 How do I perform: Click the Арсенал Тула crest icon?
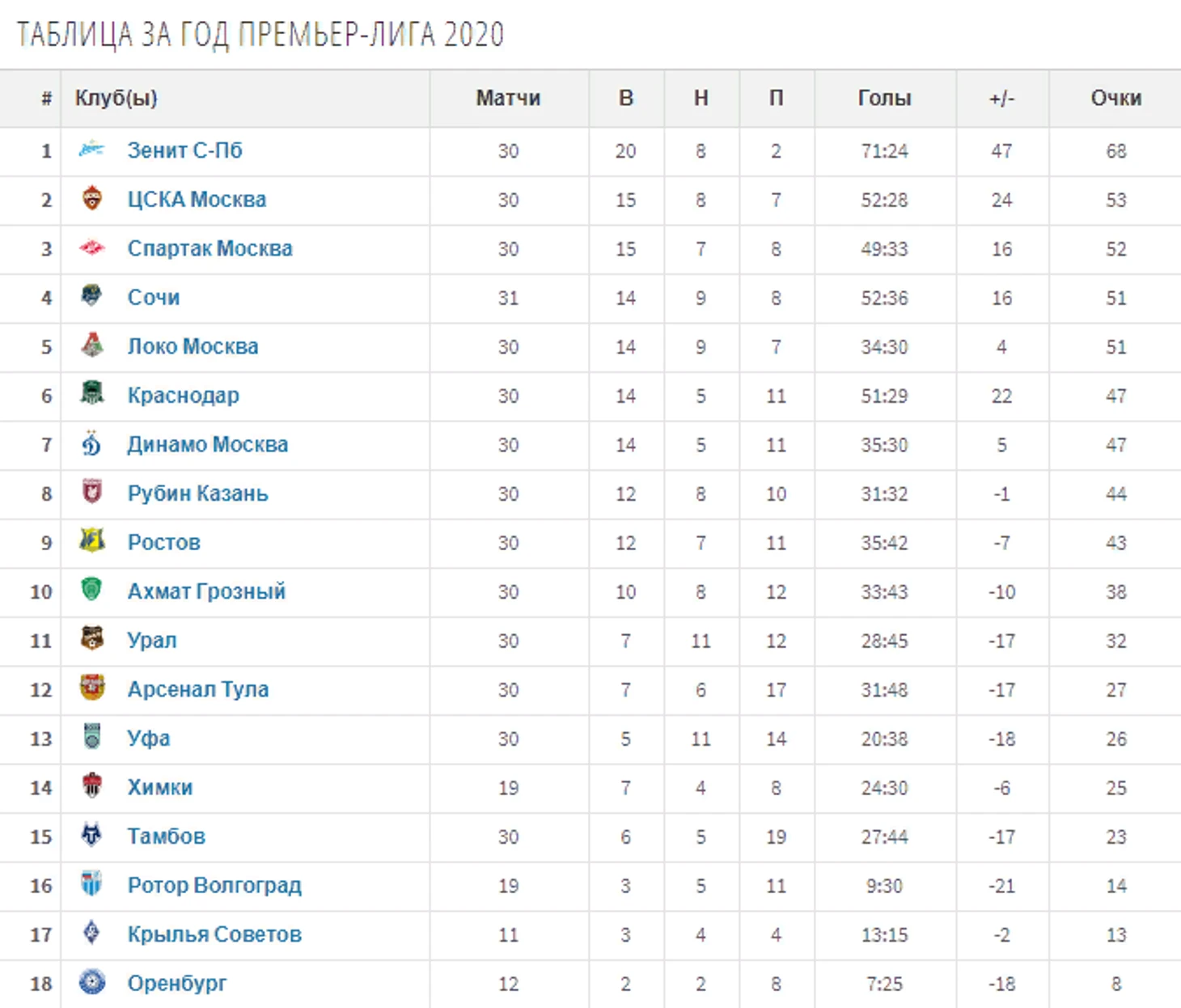click(92, 688)
